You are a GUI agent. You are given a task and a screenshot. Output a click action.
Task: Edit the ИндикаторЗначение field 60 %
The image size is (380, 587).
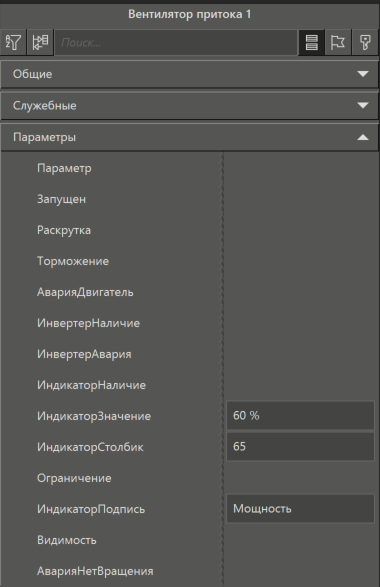pos(300,416)
